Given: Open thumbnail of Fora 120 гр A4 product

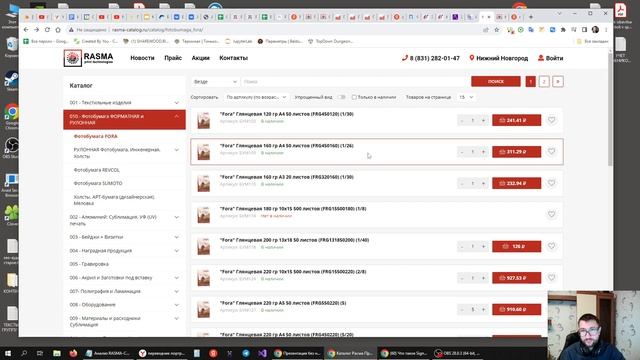Looking at the screenshot, I should point(204,120).
